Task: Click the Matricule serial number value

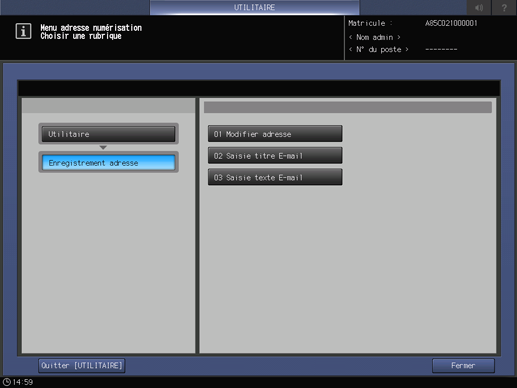Action: coord(451,23)
